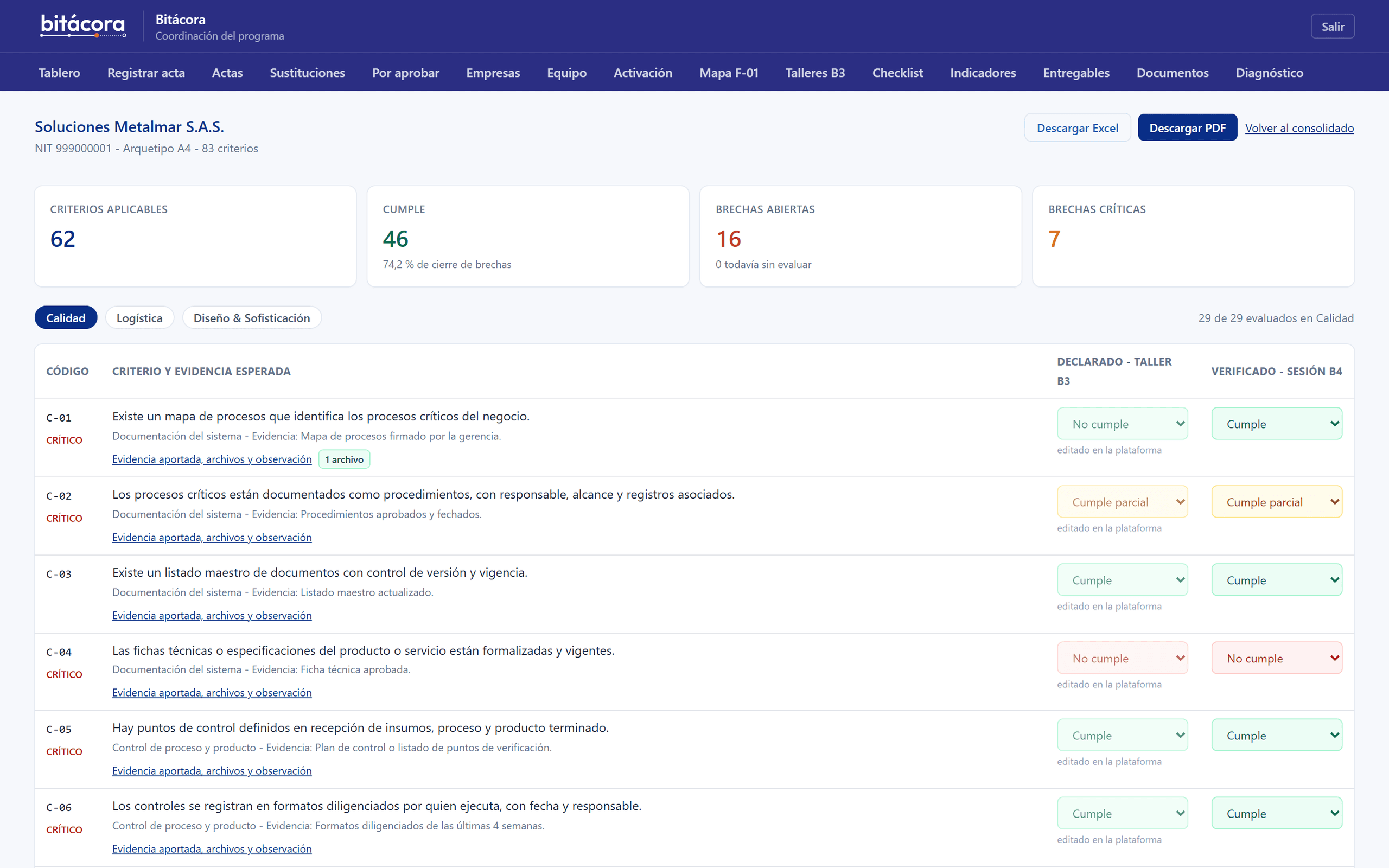Open C-04 declarado No cumple dropdown

1122,658
